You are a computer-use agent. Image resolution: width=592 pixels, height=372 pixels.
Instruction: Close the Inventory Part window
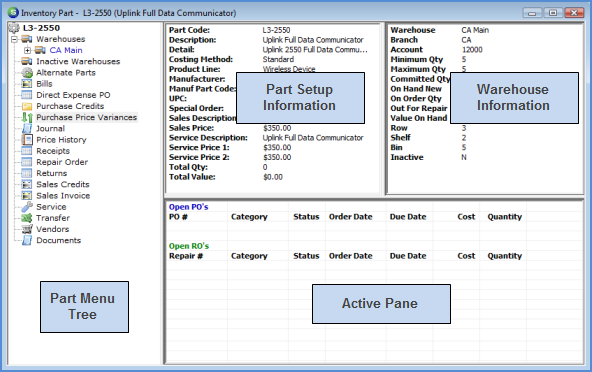[x=574, y=13]
